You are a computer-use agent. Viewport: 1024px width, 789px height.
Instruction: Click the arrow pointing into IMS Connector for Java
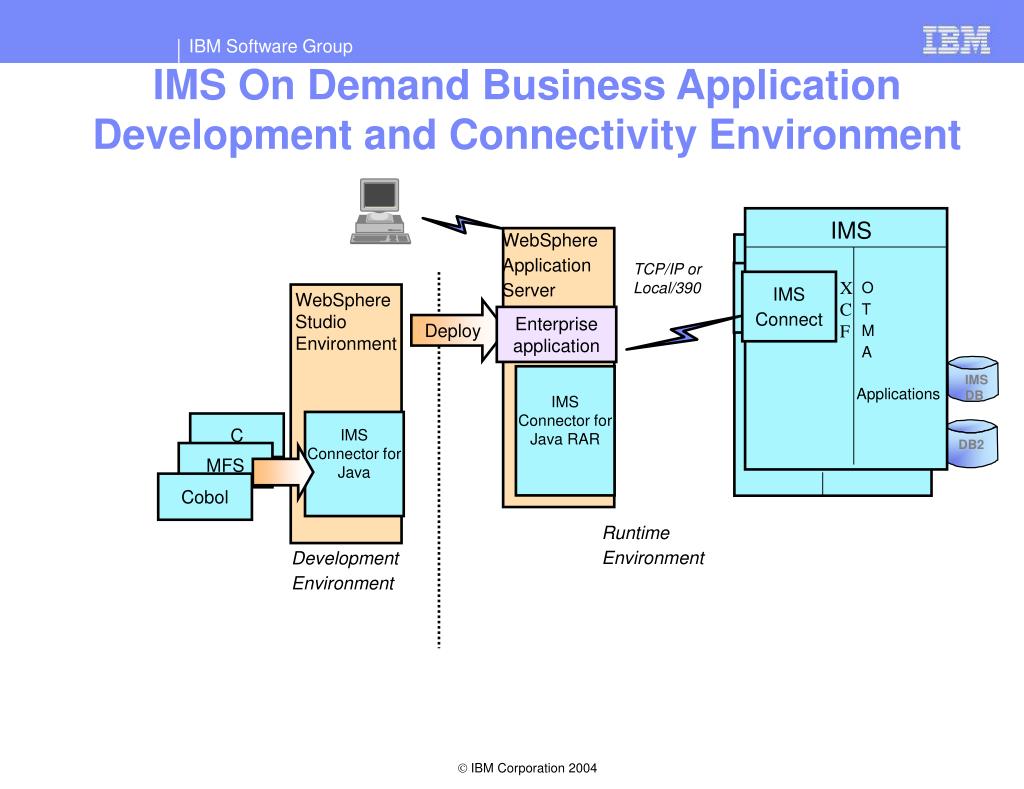point(283,472)
